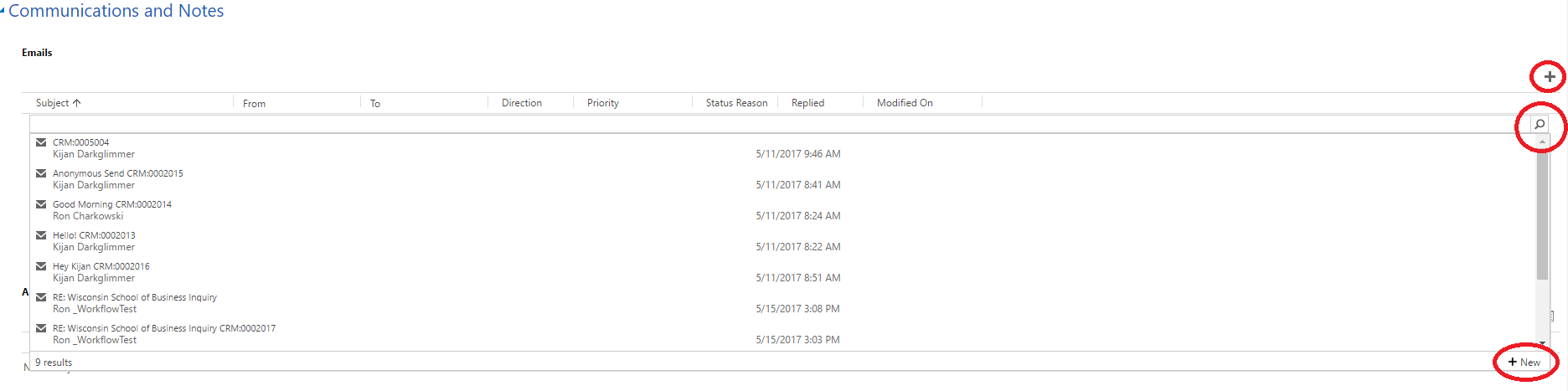Click the email lookup search field
The width and height of the screenshot is (1568, 391).
click(779, 125)
